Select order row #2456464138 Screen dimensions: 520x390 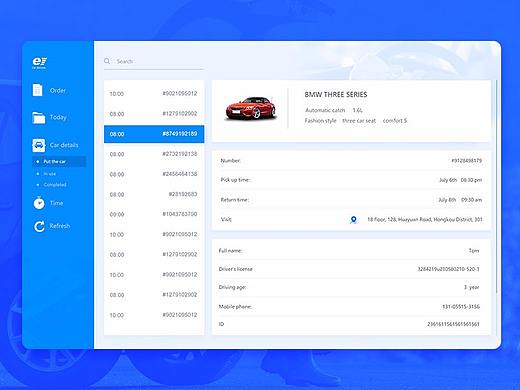154,174
